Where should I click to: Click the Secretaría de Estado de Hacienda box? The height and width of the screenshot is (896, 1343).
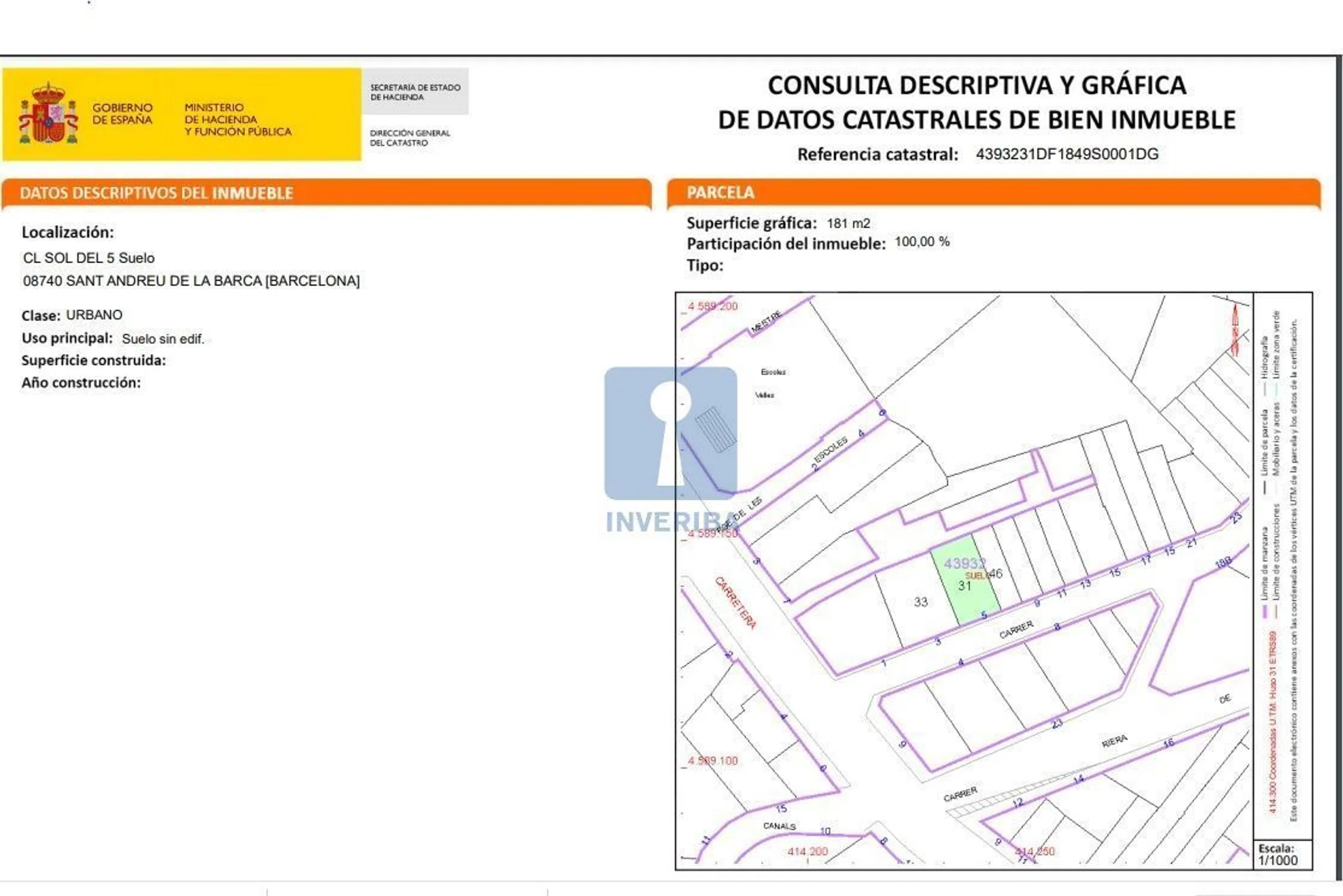tap(415, 92)
